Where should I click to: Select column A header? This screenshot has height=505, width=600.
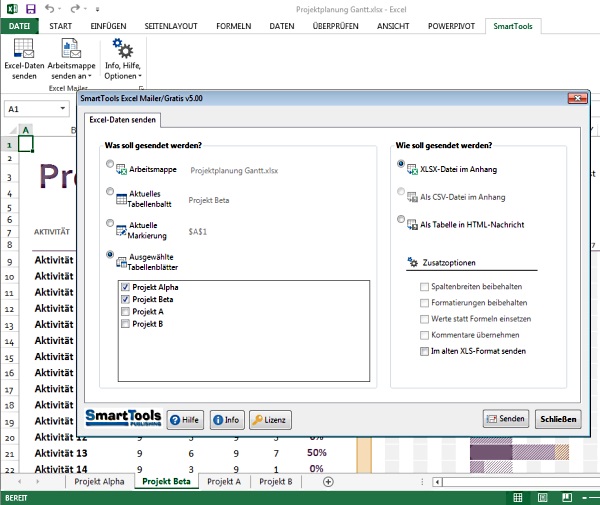[26, 130]
